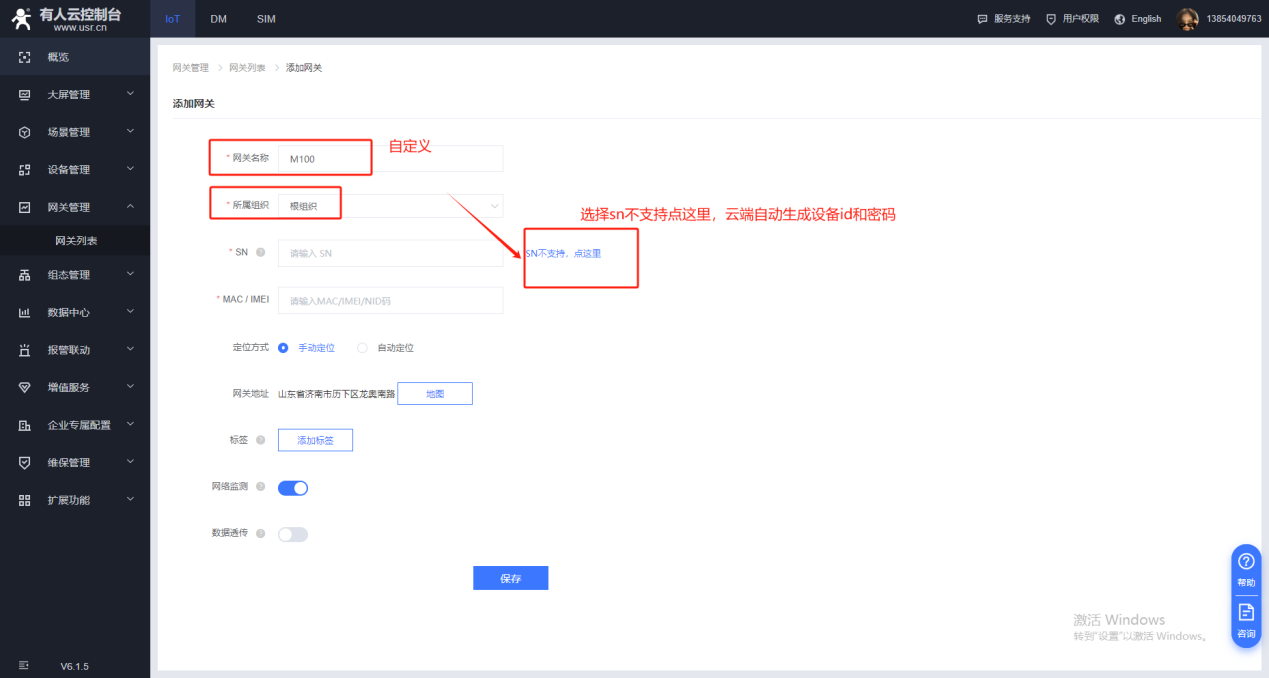Expand 组态管理 chevron
1269x678 pixels.
(x=130, y=274)
